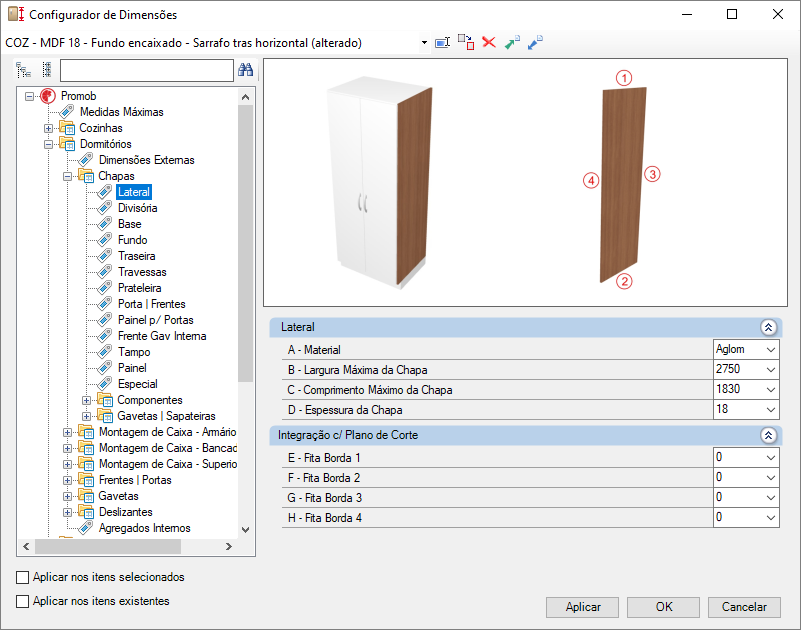The width and height of the screenshot is (801, 630).
Task: Enable Aplicar nos itens selecionados checkbox
Action: click(22, 577)
